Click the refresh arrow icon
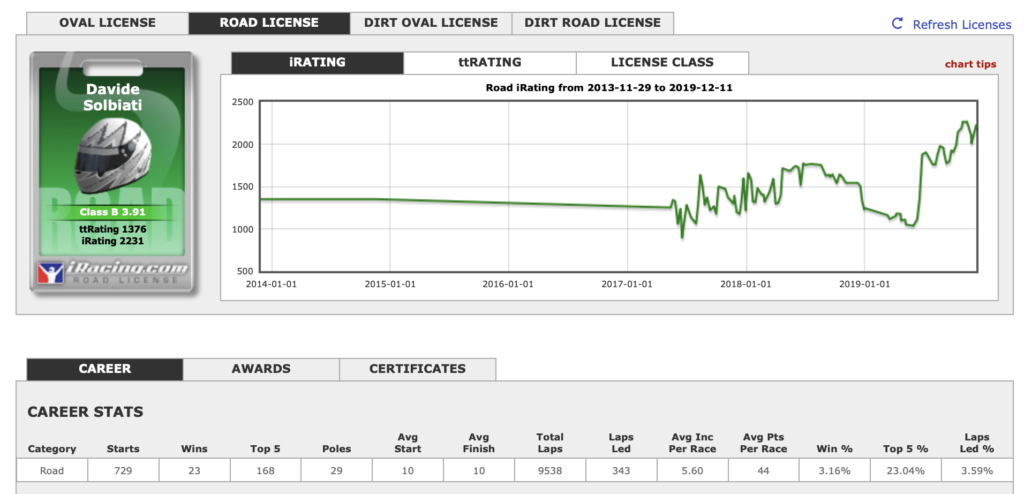The image size is (1024, 494). click(897, 24)
